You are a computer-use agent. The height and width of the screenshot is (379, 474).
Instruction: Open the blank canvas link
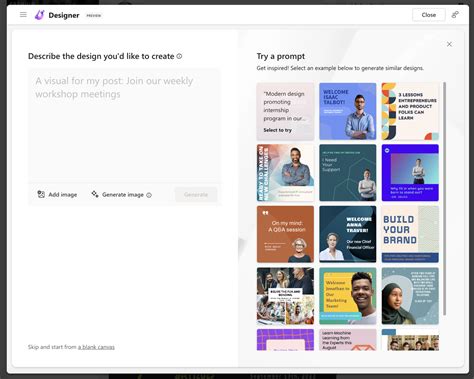pos(96,347)
